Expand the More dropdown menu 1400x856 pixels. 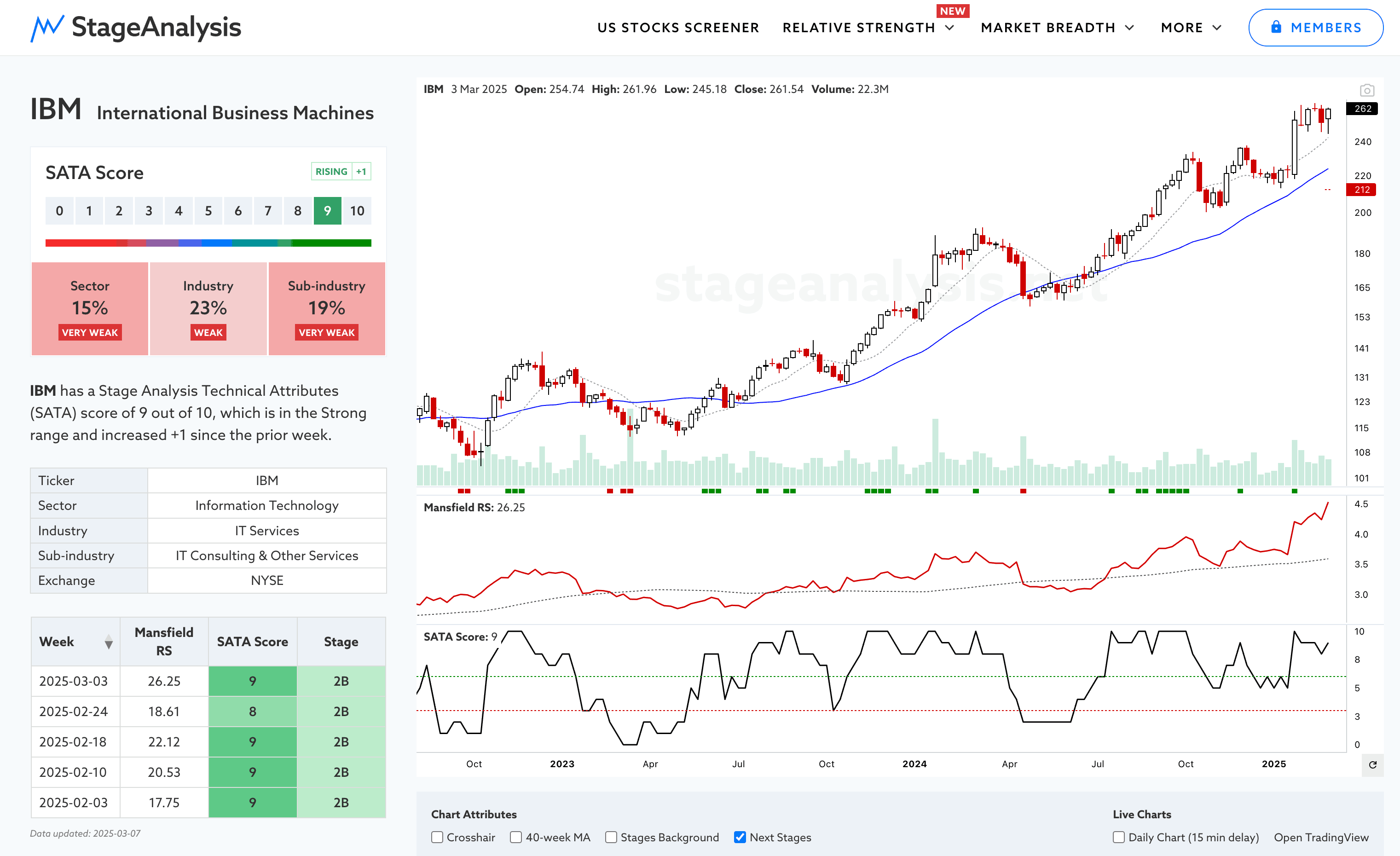pyautogui.click(x=1191, y=28)
